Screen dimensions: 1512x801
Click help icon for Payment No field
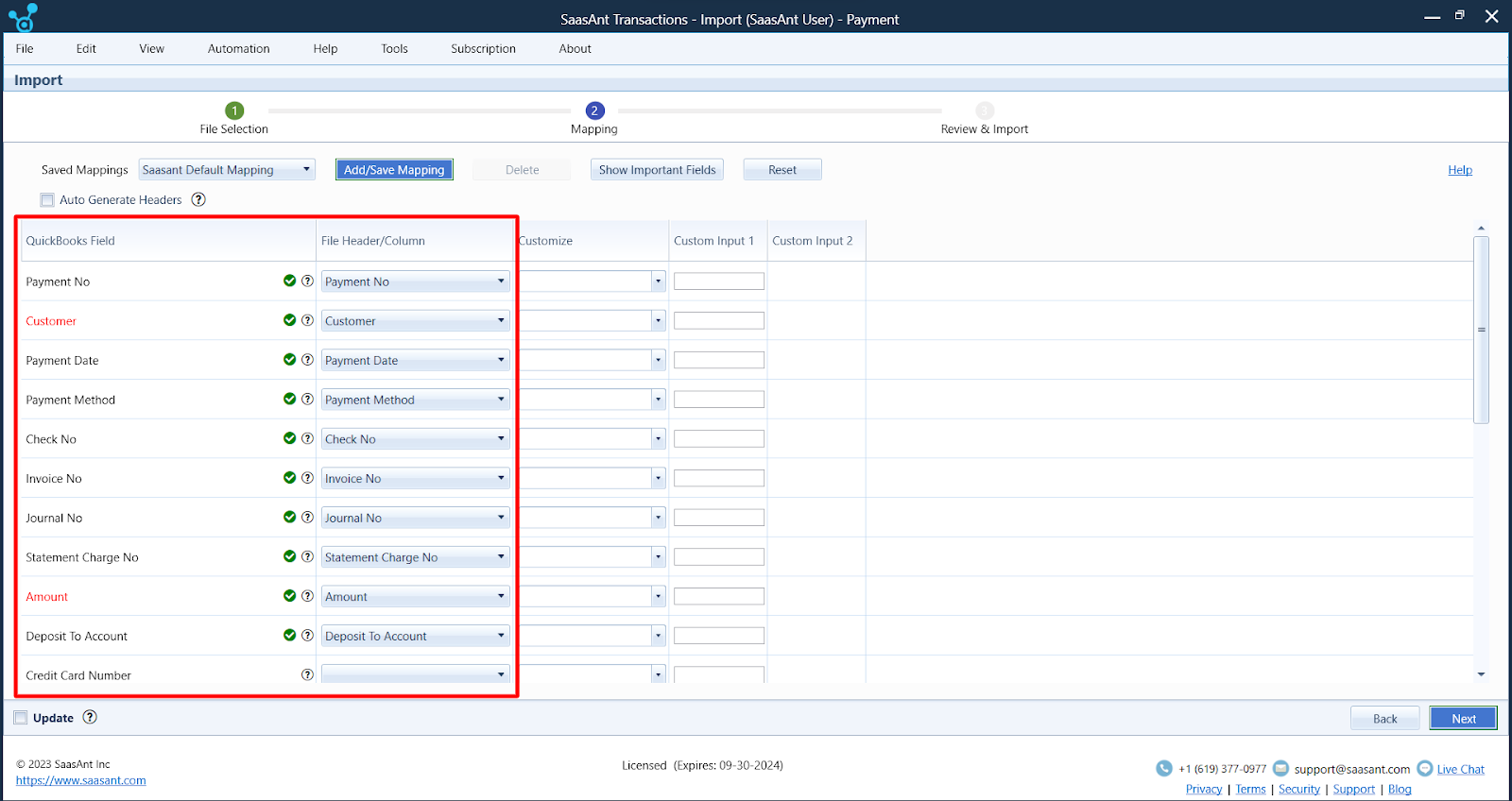(307, 281)
